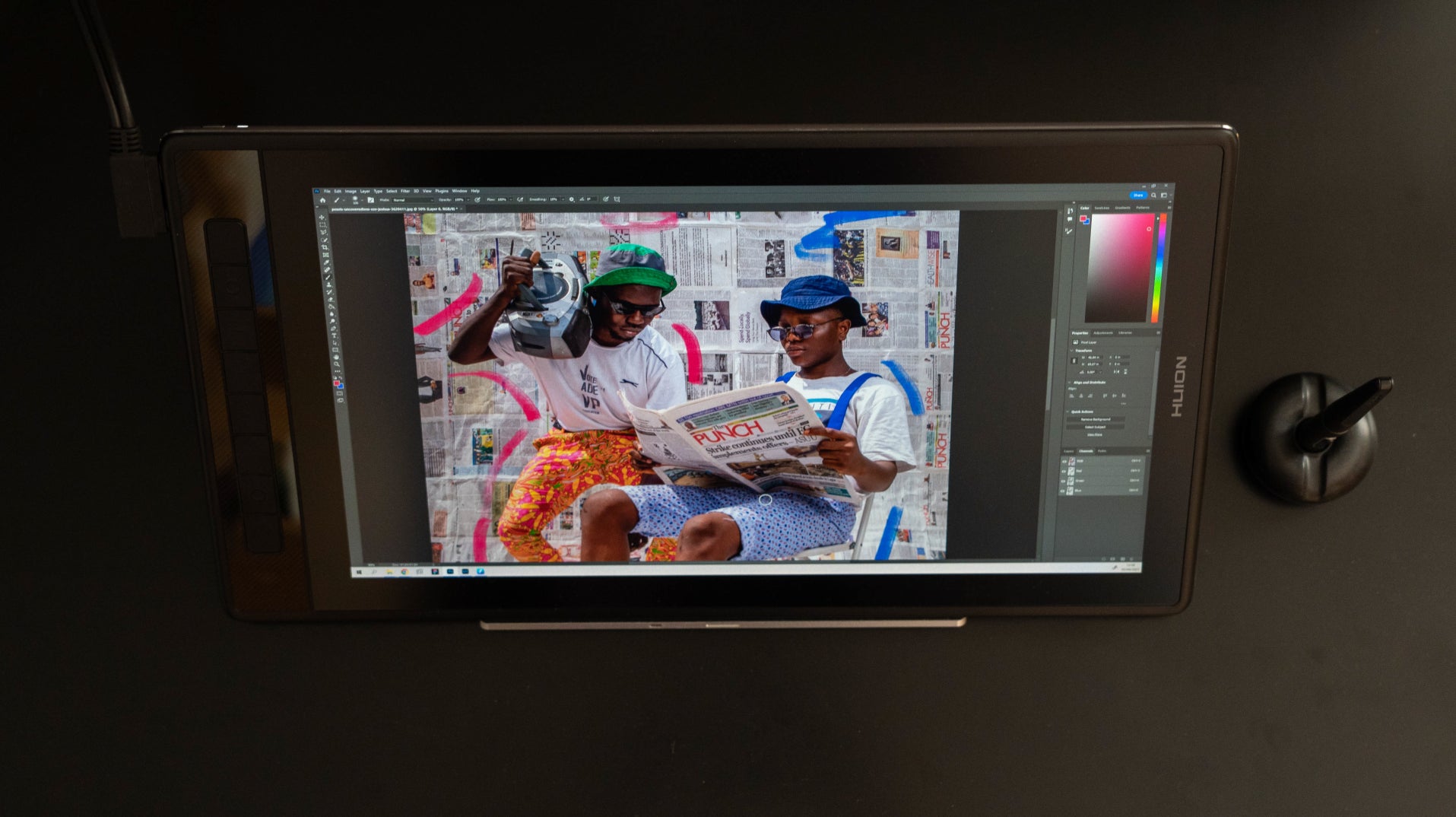This screenshot has height=817, width=1456.
Task: Toggle airbrush build-up button
Action: click(x=520, y=199)
